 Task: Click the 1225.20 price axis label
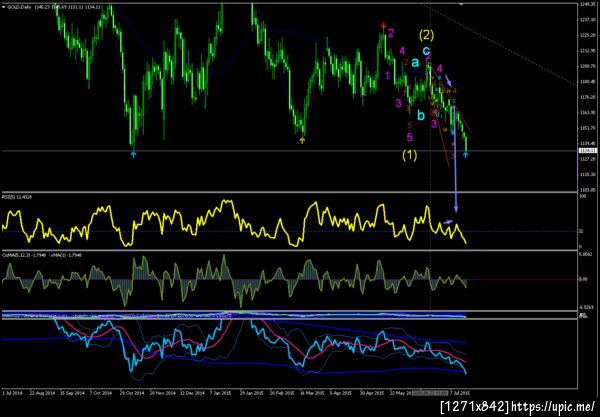[586, 35]
